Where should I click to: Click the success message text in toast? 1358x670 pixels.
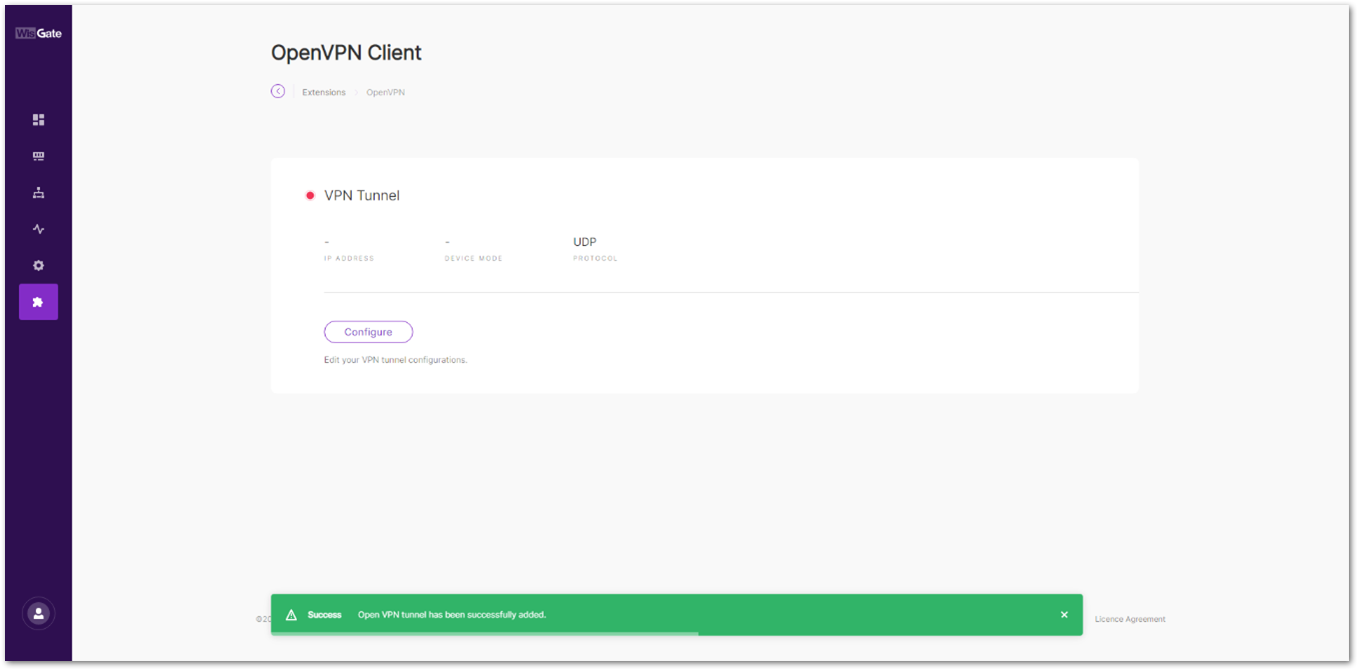(452, 615)
